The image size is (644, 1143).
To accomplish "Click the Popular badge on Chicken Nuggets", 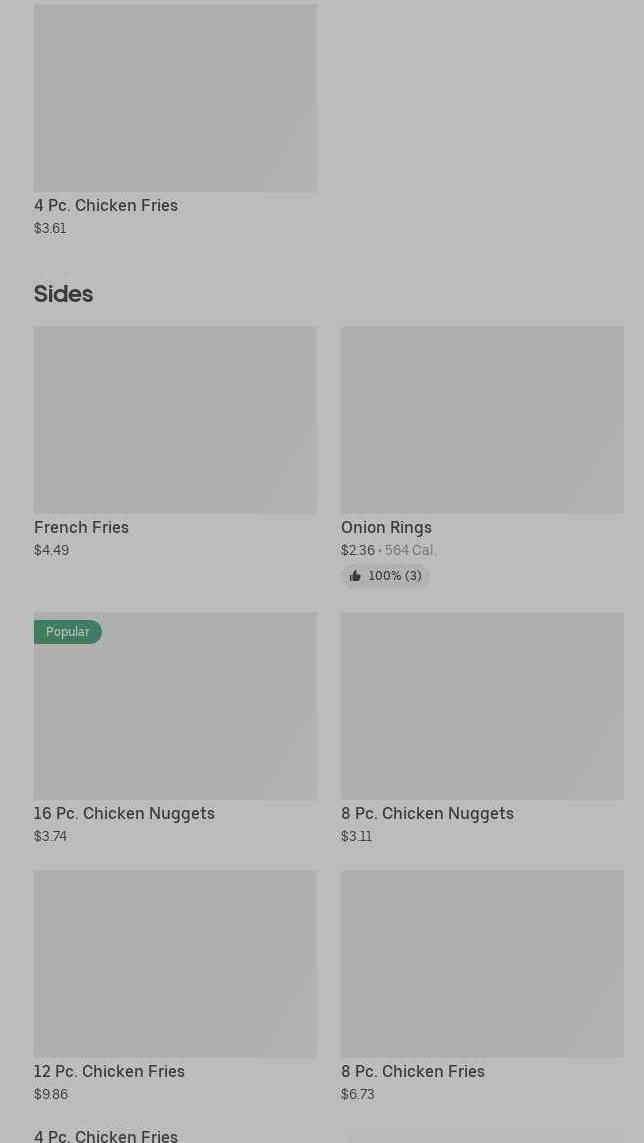I will pyautogui.click(x=68, y=632).
